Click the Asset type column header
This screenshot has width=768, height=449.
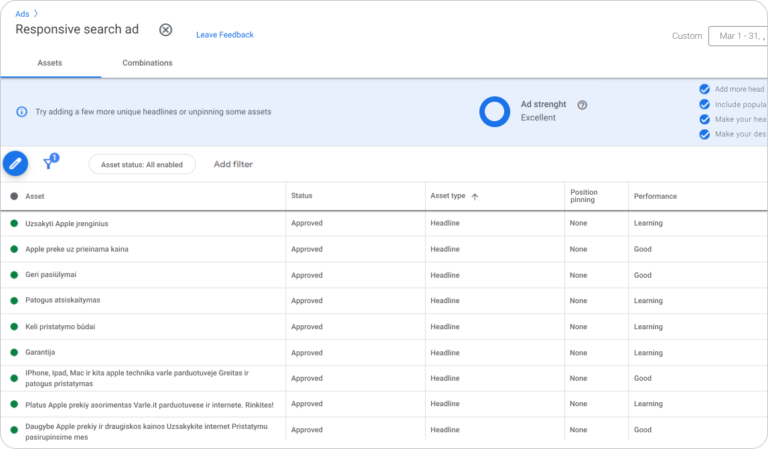click(448, 195)
